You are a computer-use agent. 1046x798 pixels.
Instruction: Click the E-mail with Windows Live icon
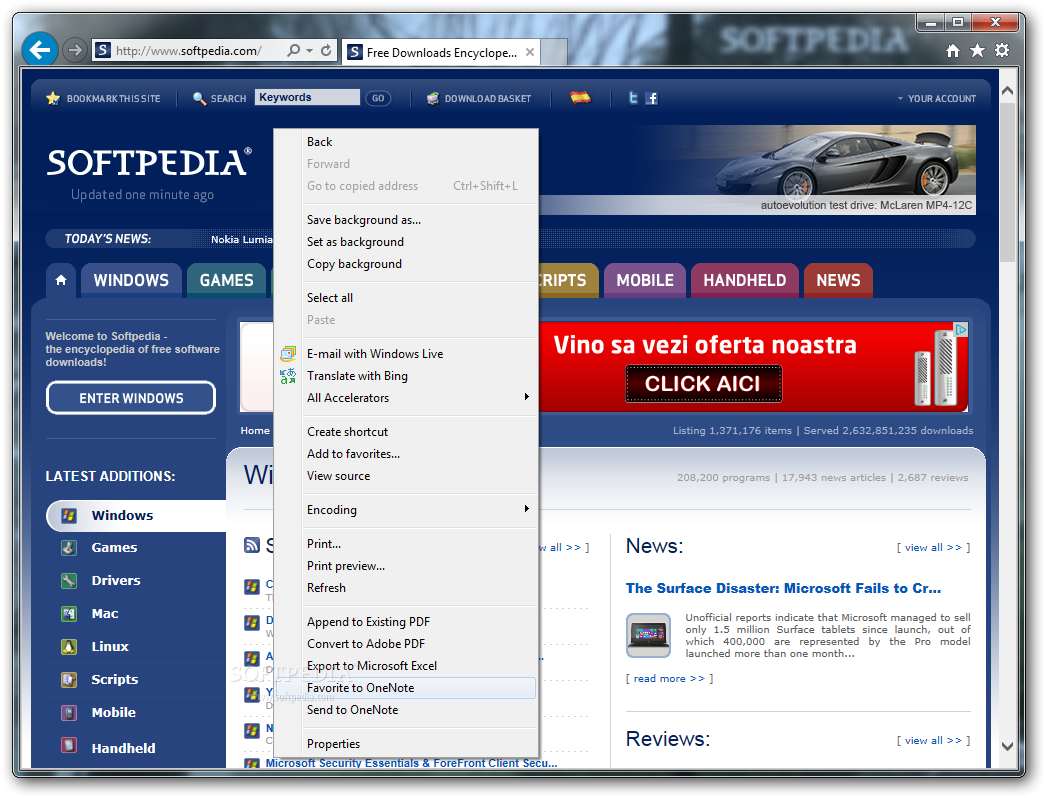pyautogui.click(x=288, y=354)
